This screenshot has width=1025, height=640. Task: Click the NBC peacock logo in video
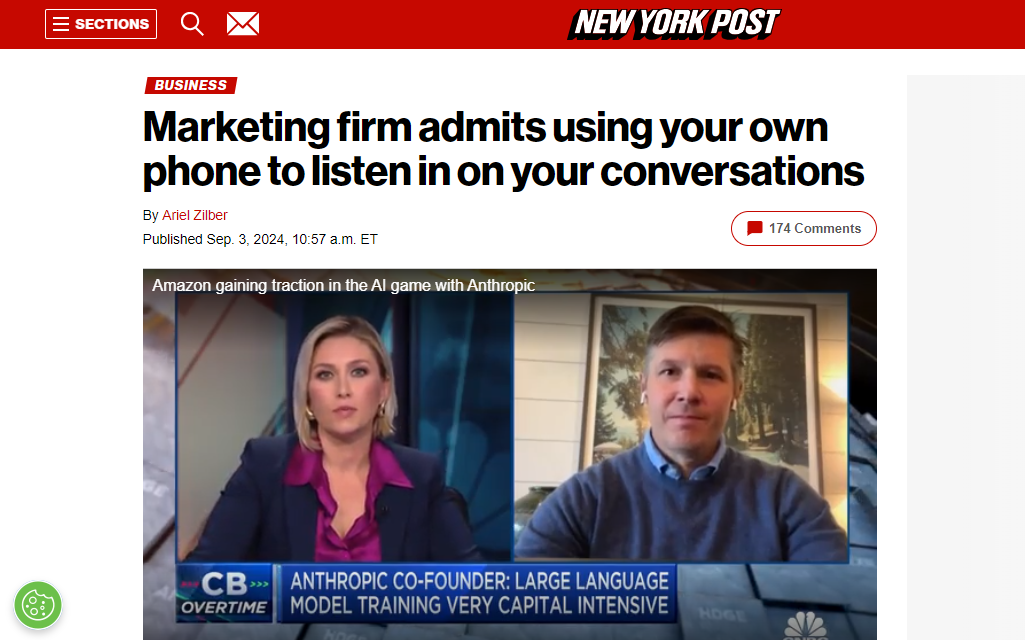point(806,626)
